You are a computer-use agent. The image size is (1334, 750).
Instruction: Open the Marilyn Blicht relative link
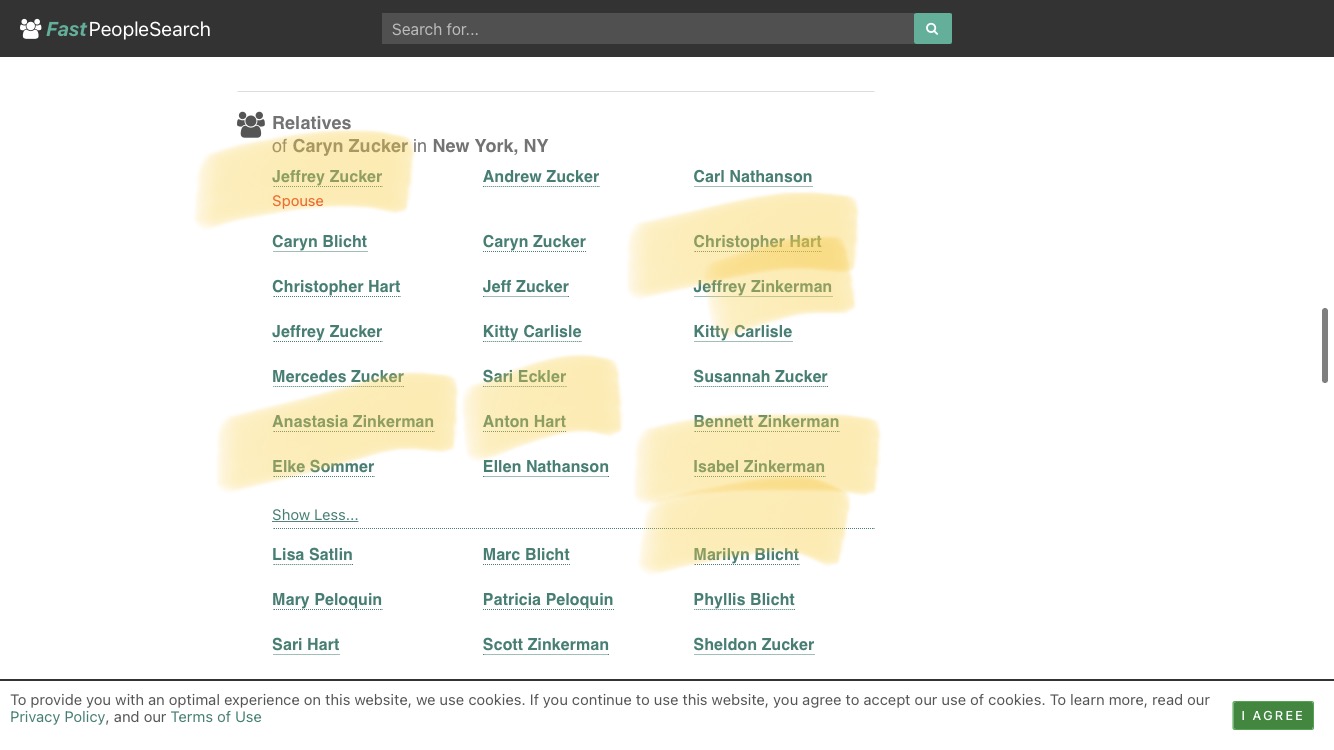pos(746,555)
